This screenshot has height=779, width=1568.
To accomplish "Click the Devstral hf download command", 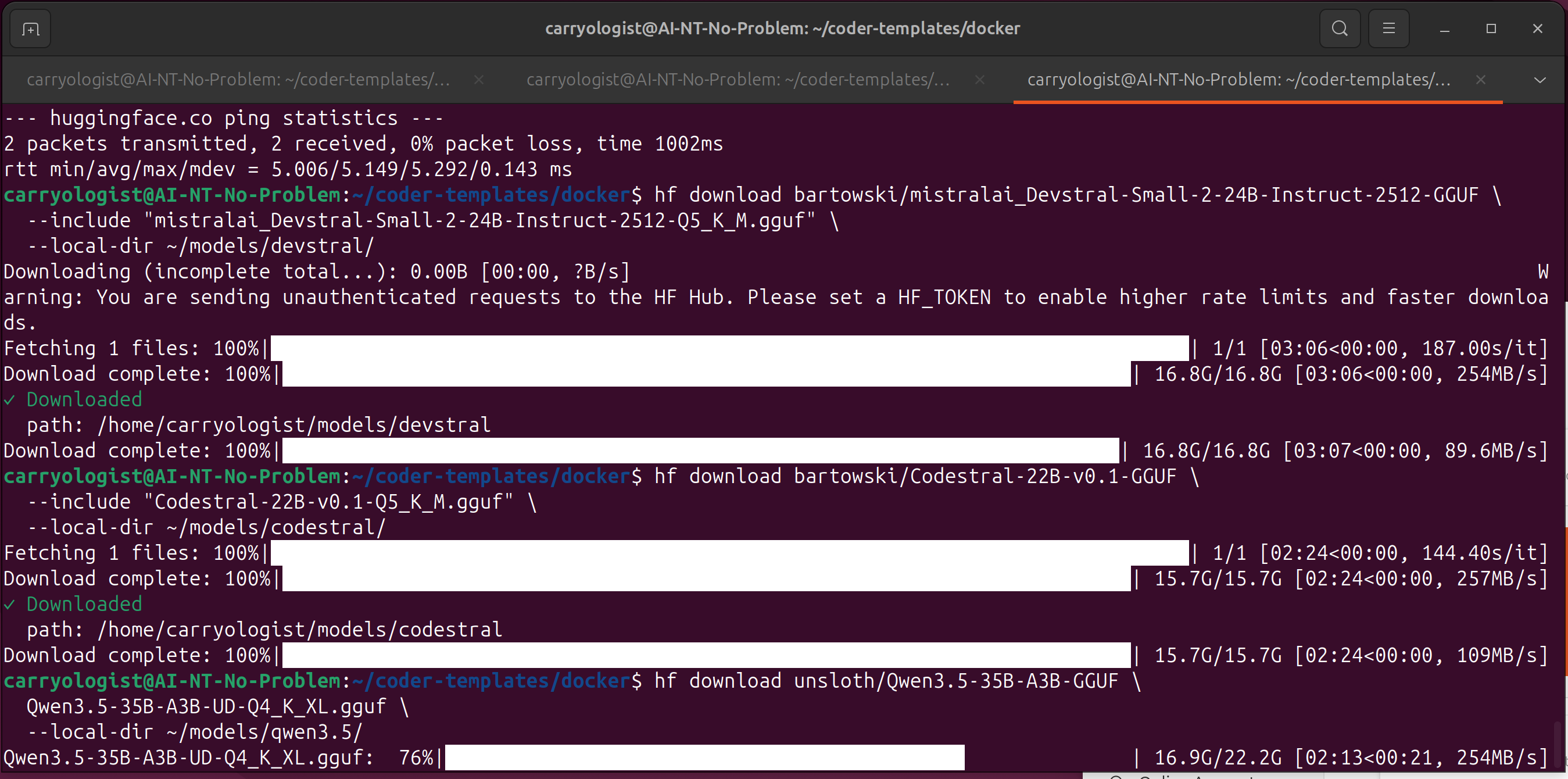I will point(1077,194).
